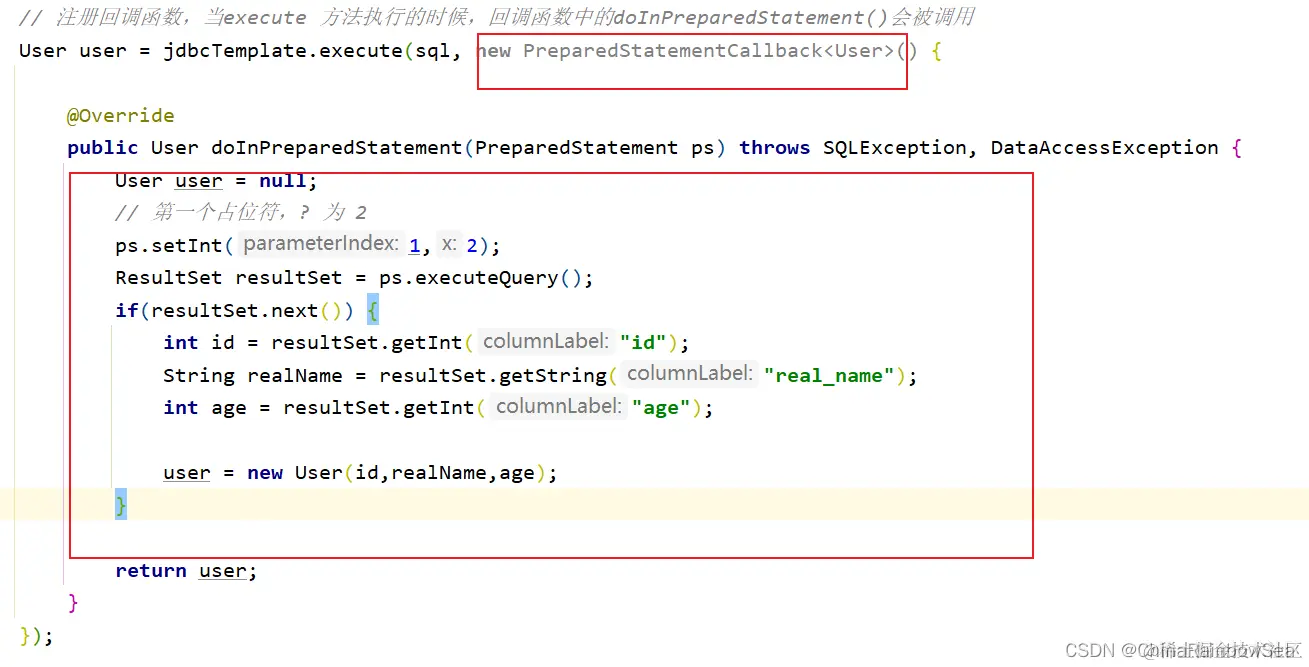1309x667 pixels.
Task: Click the ResultSet resultSet declaration
Action: (x=228, y=278)
